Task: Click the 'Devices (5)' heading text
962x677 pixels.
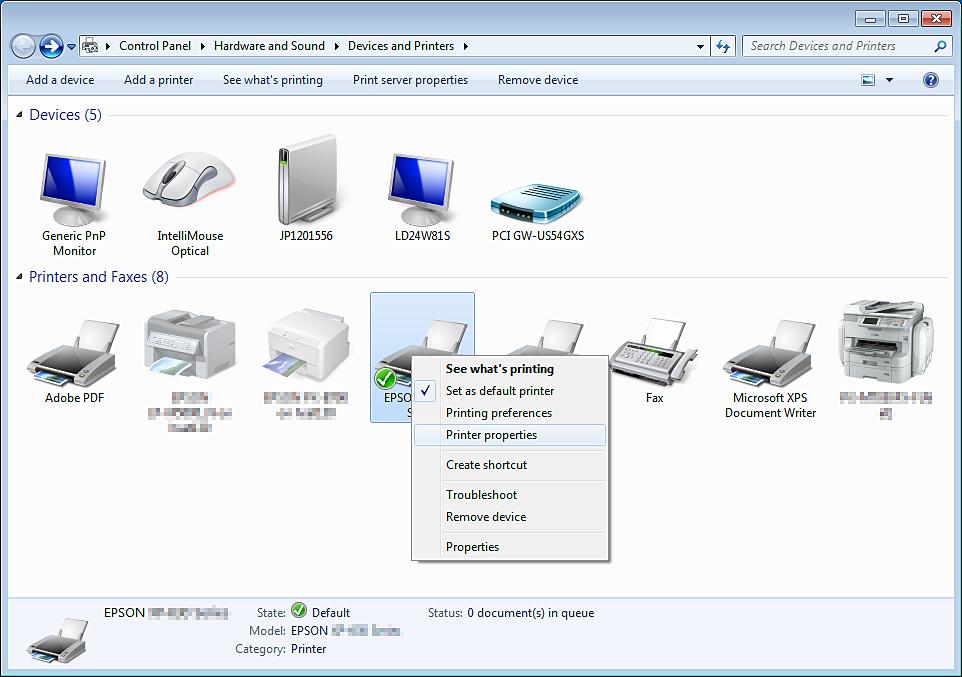Action: 66,115
